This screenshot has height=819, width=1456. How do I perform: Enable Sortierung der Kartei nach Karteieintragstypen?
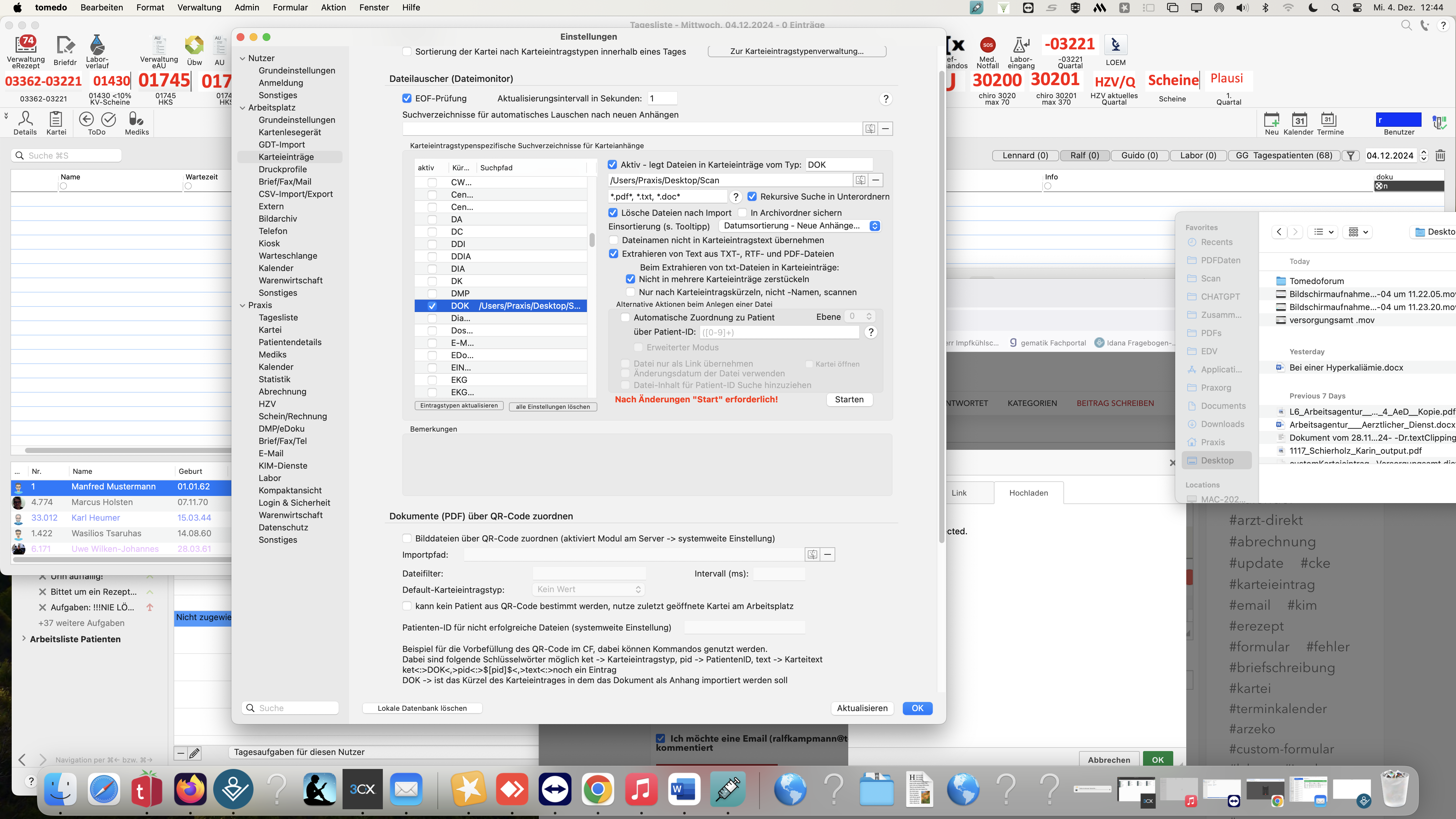tap(407, 51)
